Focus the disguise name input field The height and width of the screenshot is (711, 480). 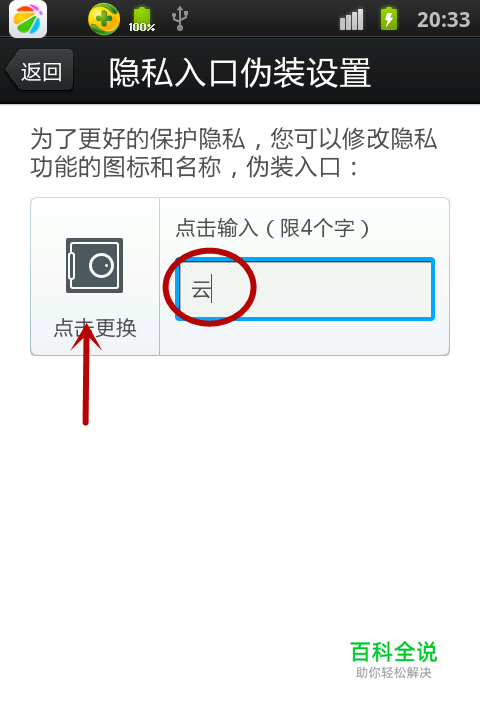(305, 289)
